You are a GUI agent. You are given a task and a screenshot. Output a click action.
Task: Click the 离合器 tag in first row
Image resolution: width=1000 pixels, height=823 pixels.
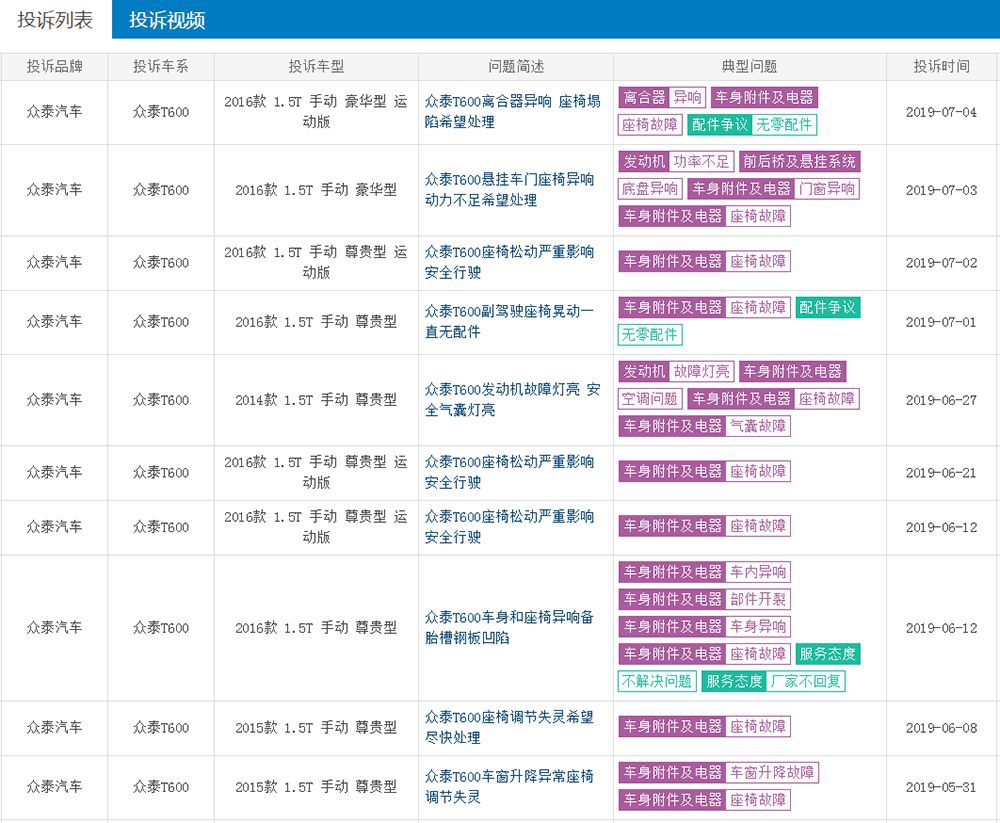coord(644,98)
